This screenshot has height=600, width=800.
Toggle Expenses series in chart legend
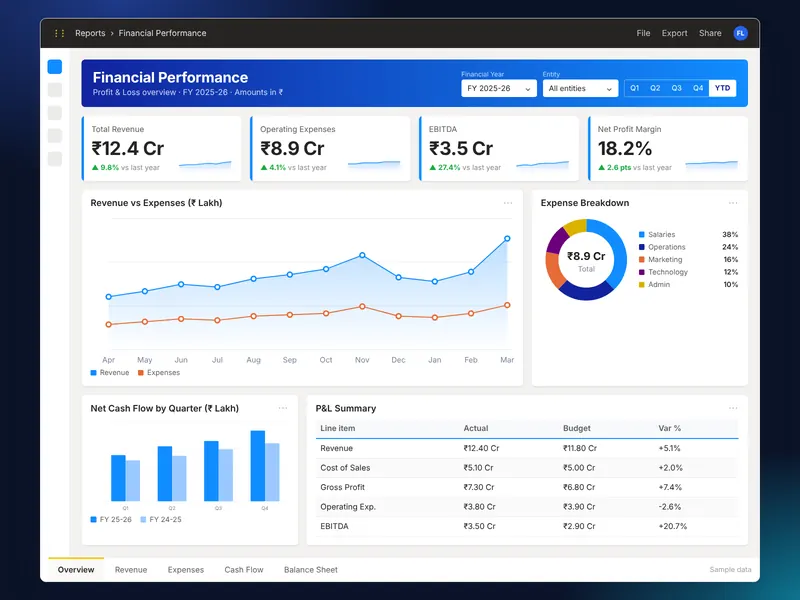click(x=159, y=373)
